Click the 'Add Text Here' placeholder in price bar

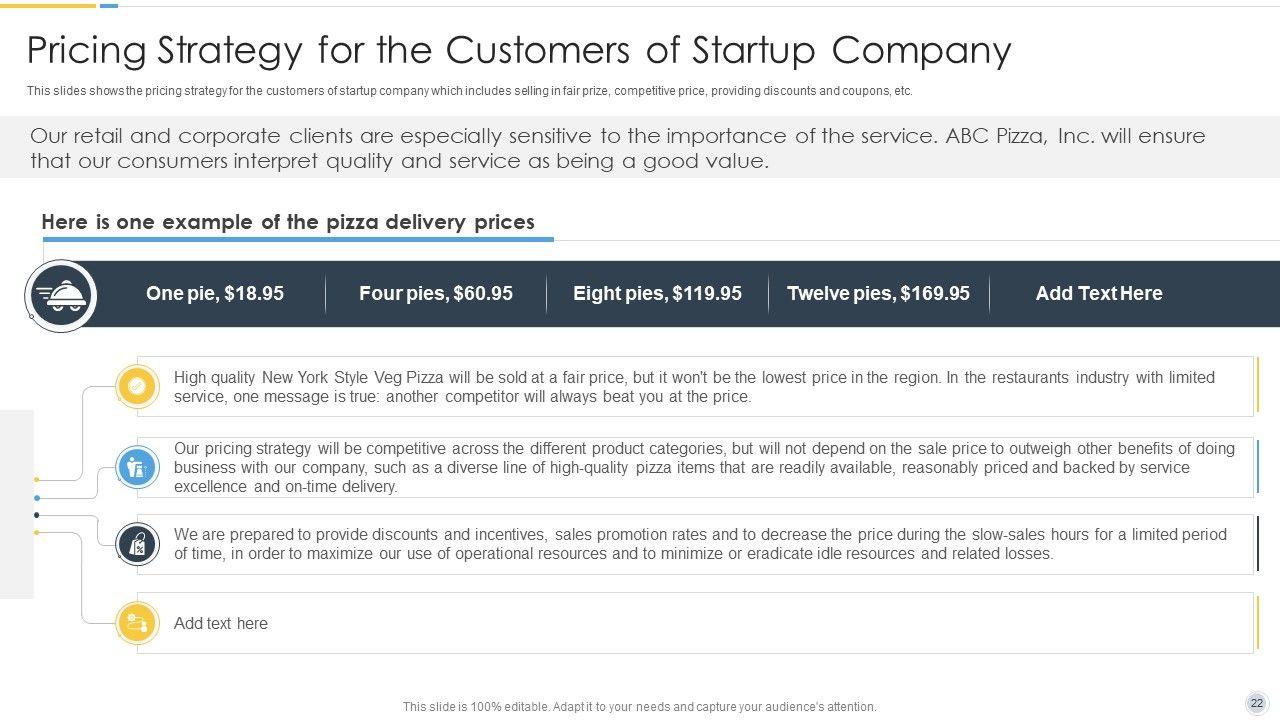pos(1099,293)
